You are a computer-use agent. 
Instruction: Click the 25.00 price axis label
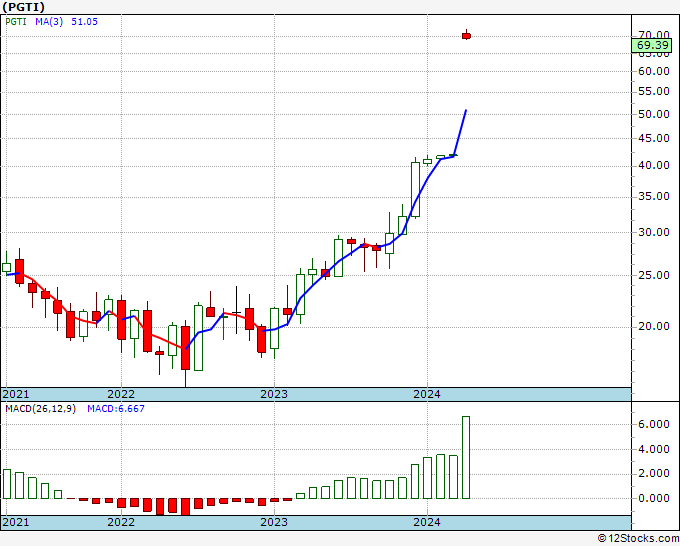pos(654,275)
